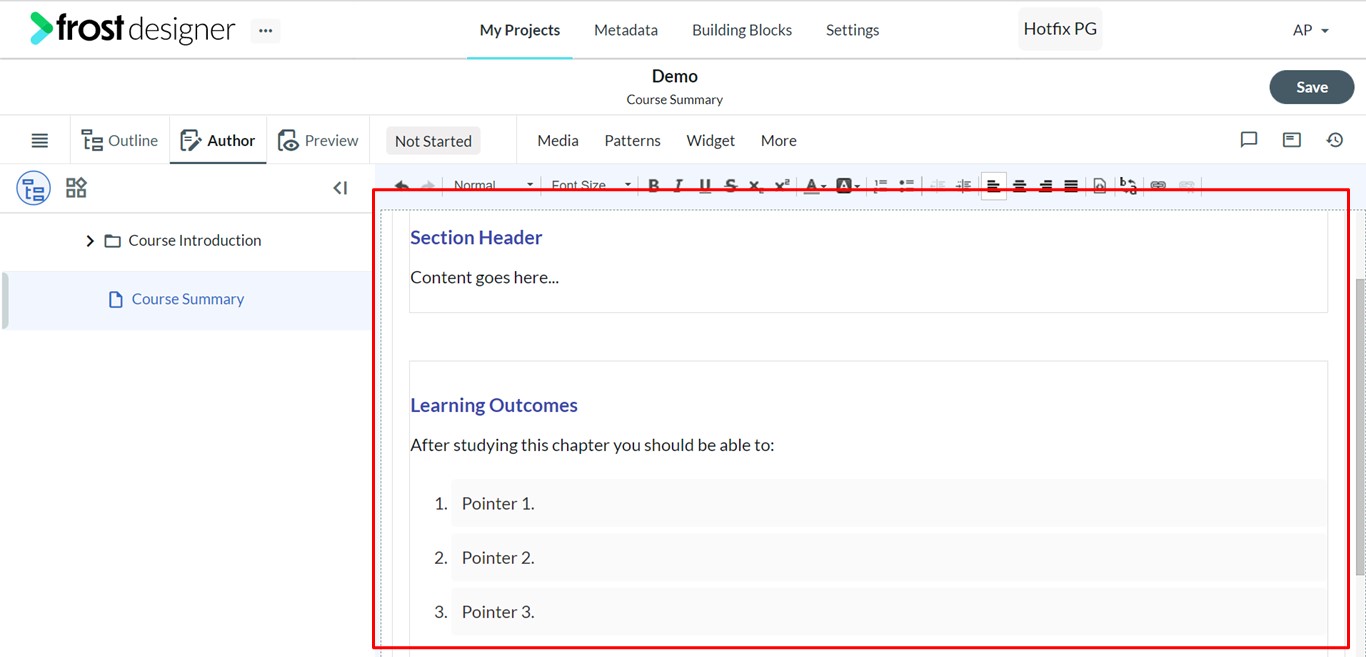Toggle italic formatting

[x=679, y=185]
